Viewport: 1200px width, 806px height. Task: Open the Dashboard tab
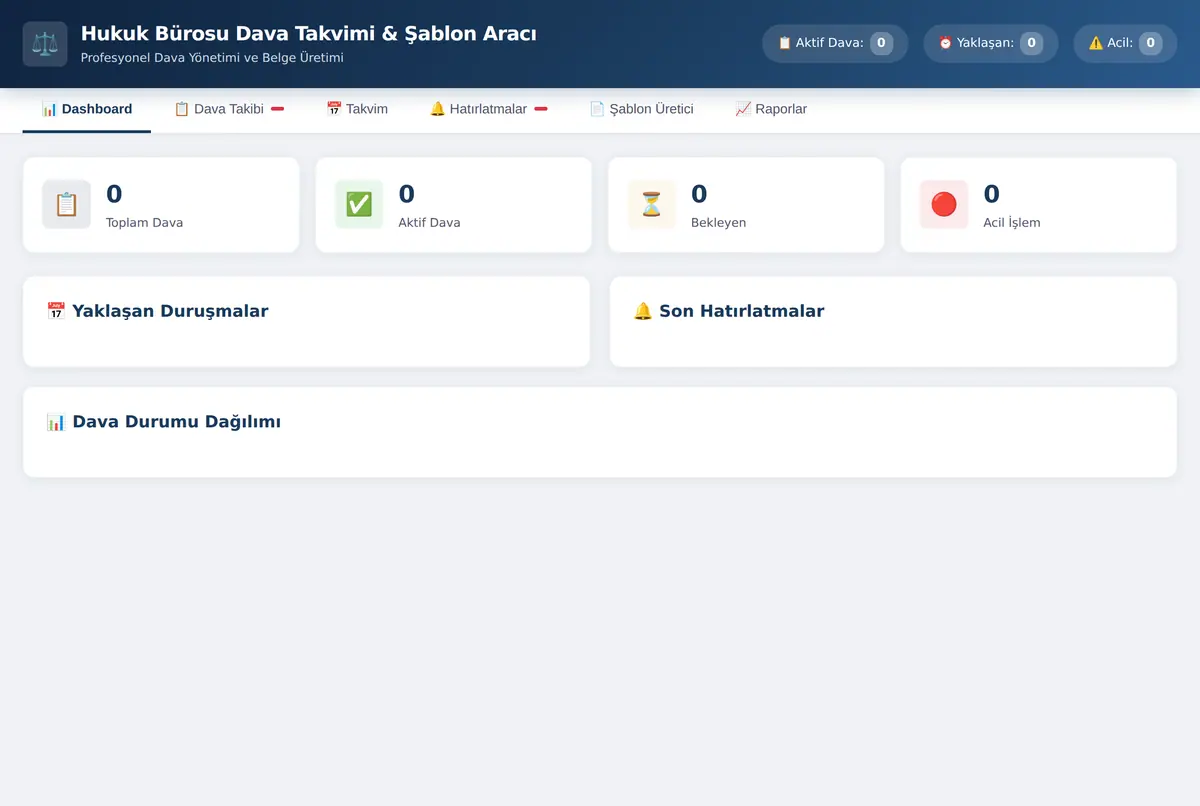(87, 109)
